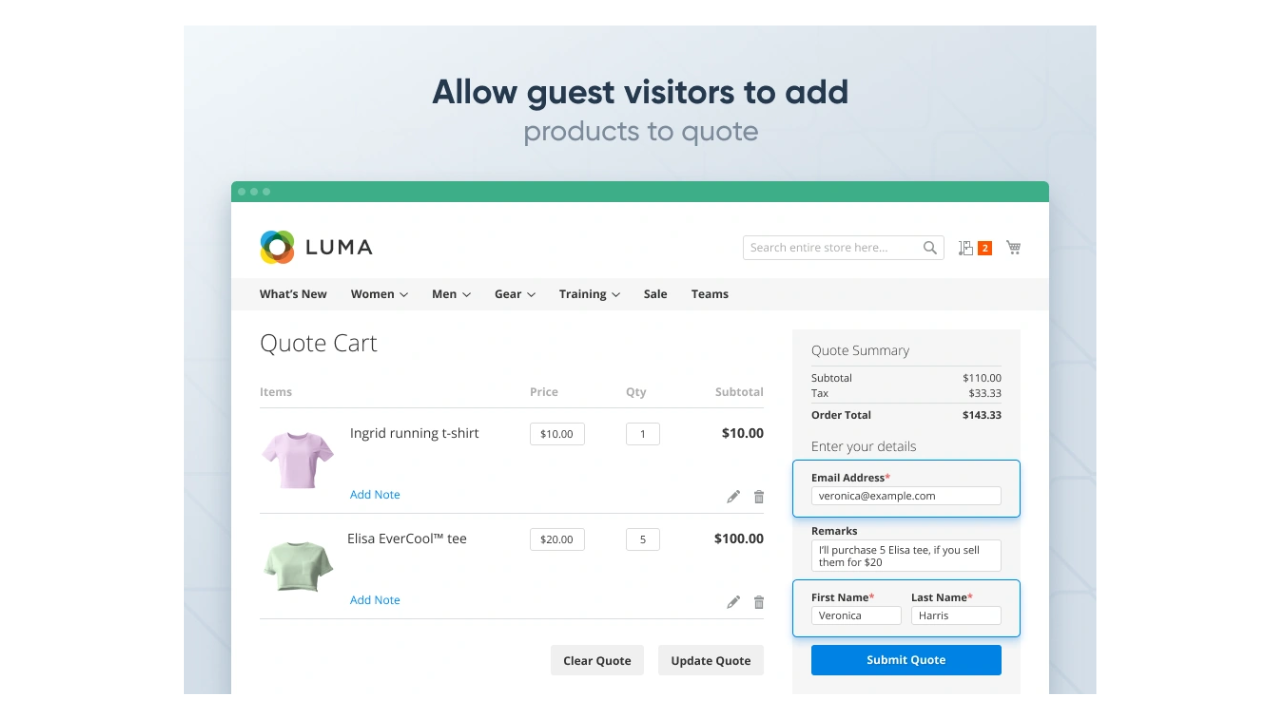Remove the Elisa EverCool tee item
Image resolution: width=1280 pixels, height=720 pixels.
(x=759, y=602)
